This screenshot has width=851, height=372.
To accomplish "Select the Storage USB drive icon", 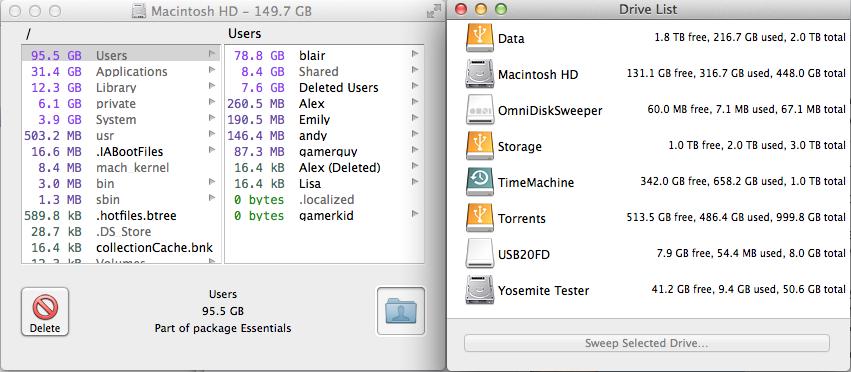I will coord(479,146).
